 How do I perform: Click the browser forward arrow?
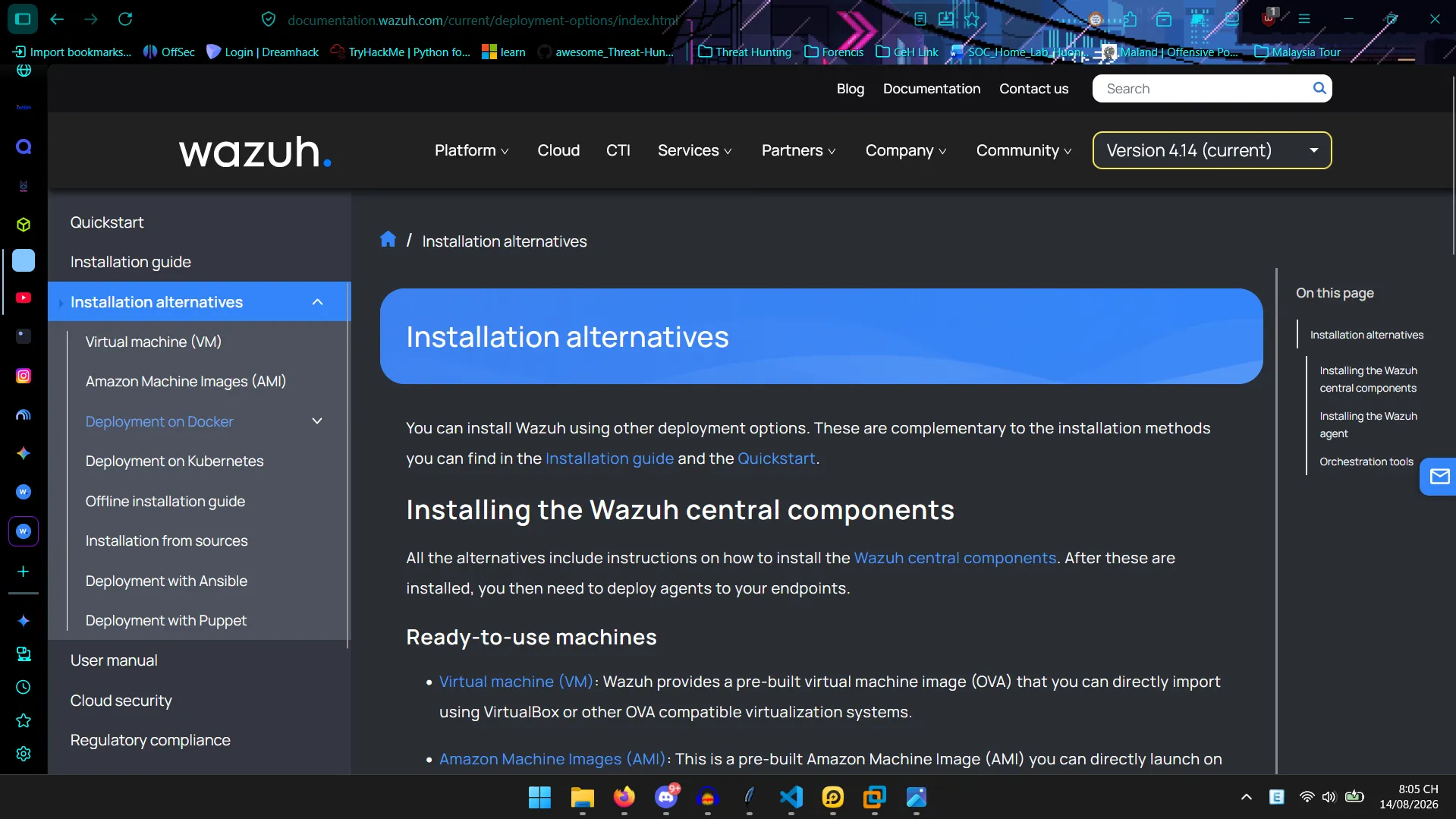(91, 19)
